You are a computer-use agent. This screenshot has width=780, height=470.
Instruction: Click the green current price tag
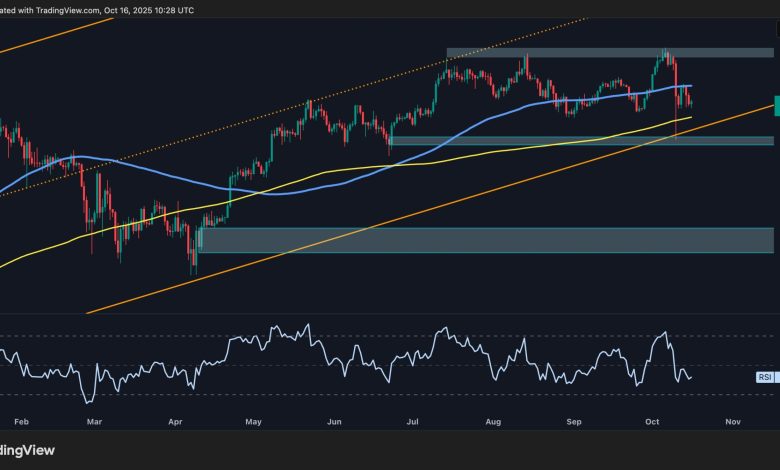tap(776, 106)
